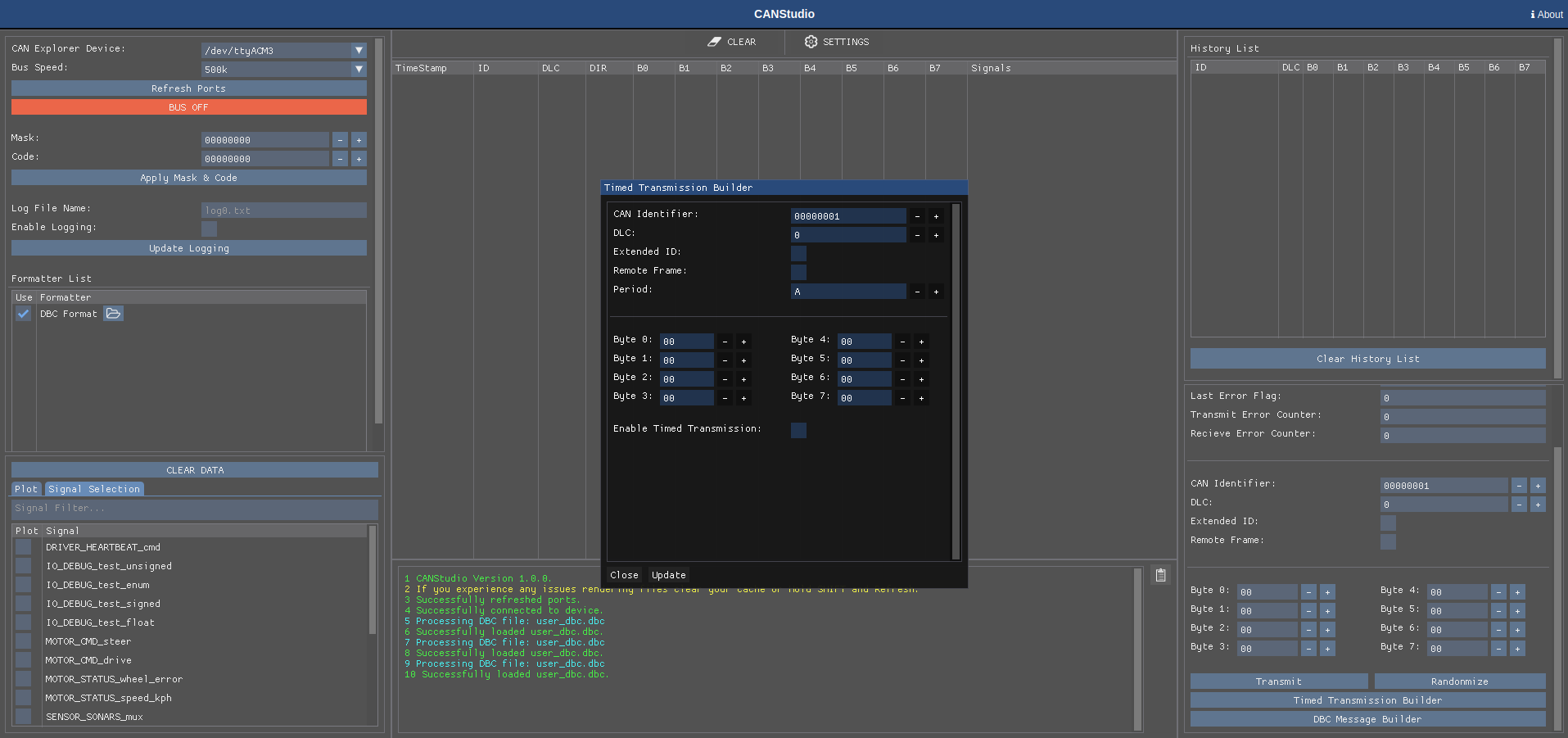Uncheck the DBC Format formatter checkbox
Screen dimensions: 1568x738
point(24,314)
